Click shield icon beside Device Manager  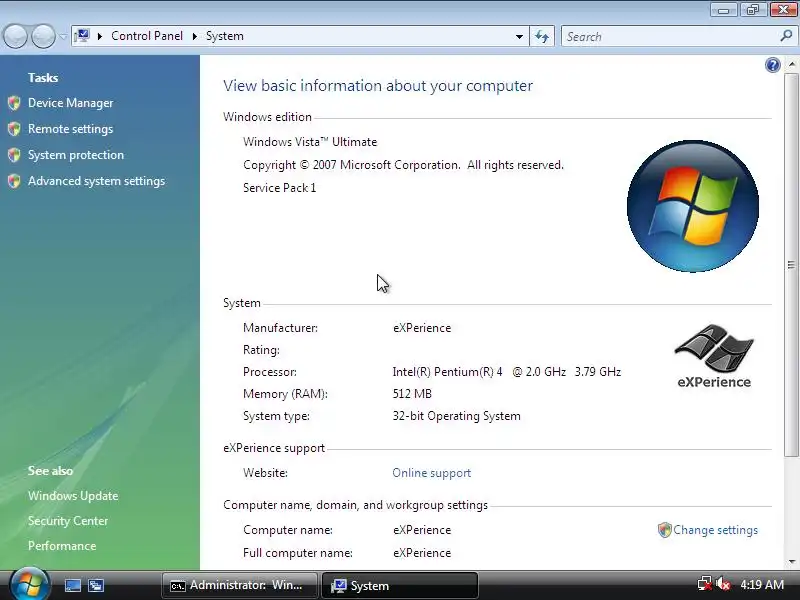[14, 103]
